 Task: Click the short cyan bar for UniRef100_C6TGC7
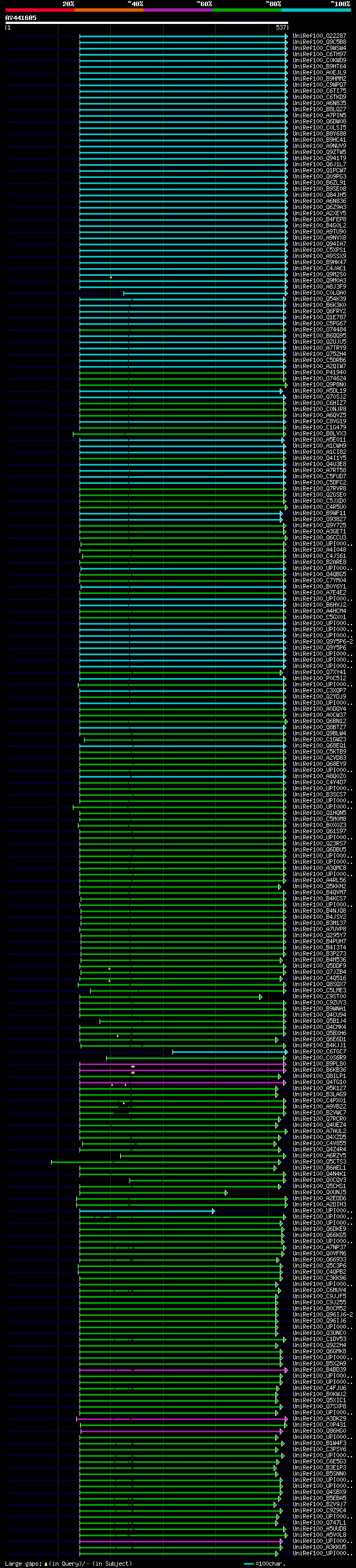(230, 1051)
